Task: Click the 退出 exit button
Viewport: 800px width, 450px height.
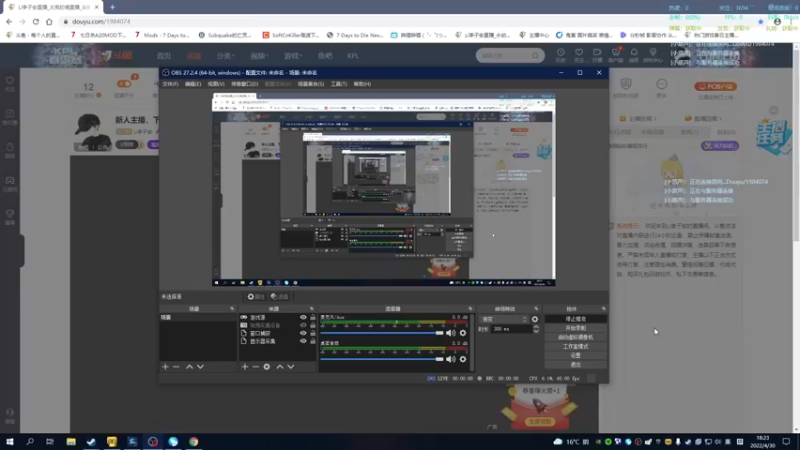Action: (x=576, y=365)
